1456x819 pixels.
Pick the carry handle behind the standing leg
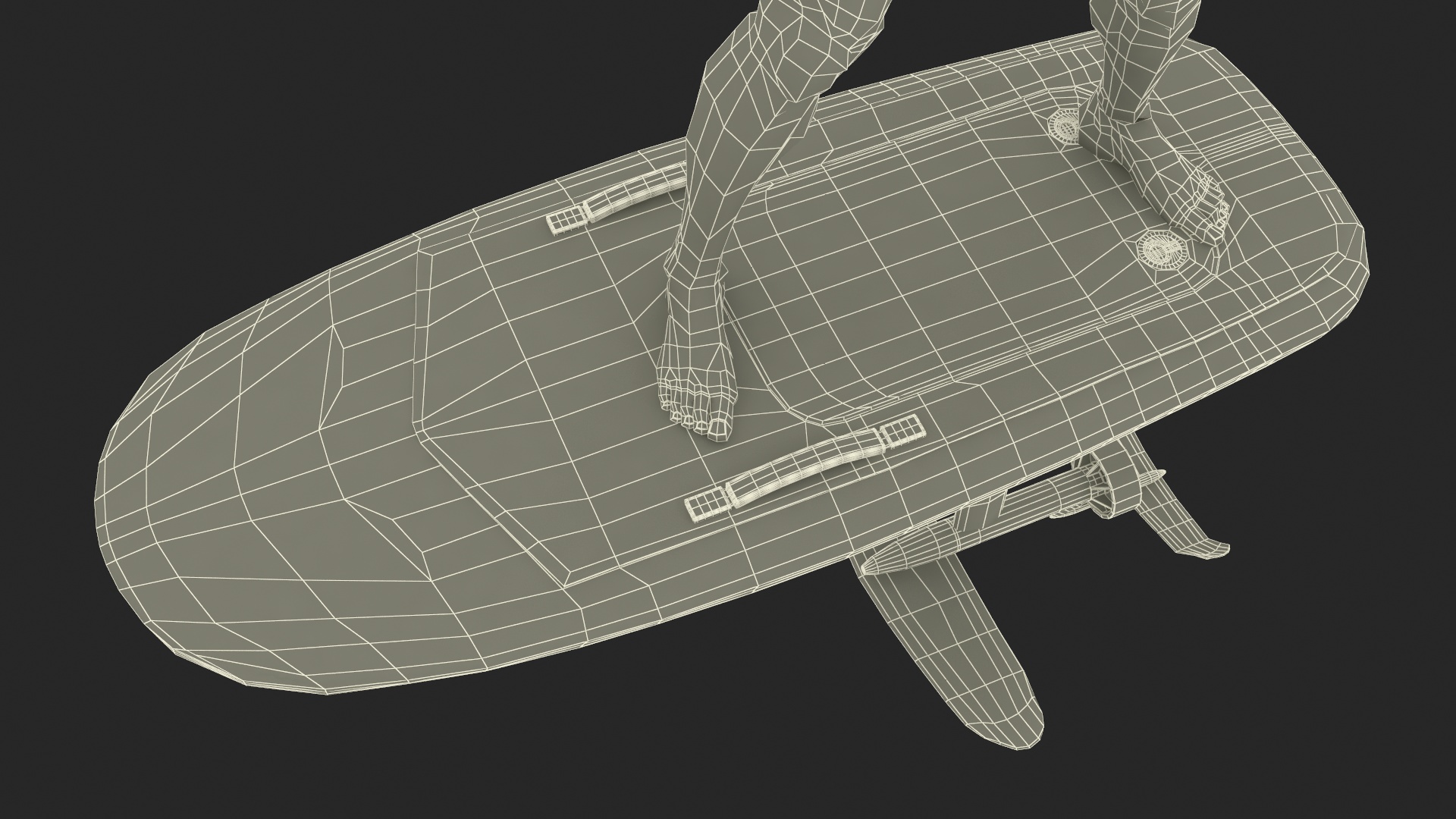(618, 199)
